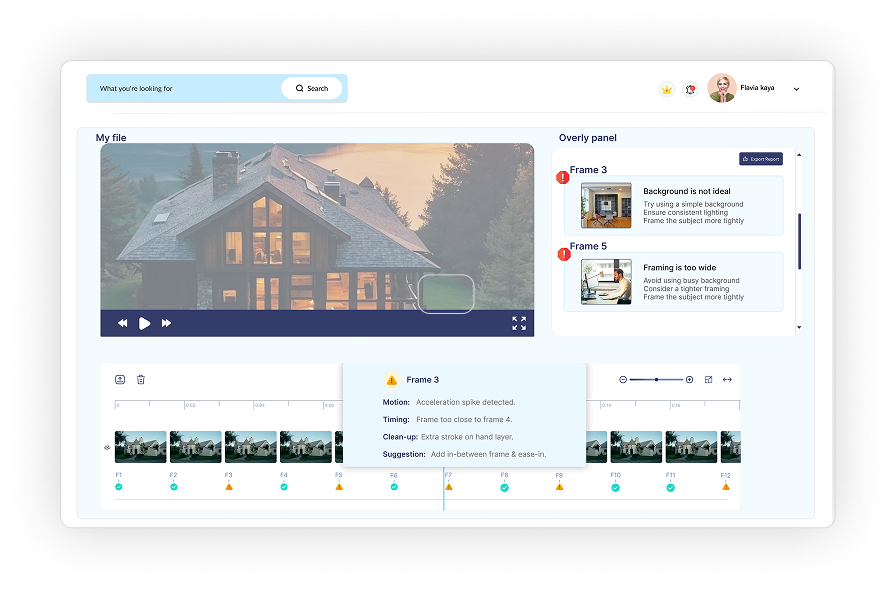Click the Export Report button
This screenshot has width=896, height=589.
[760, 158]
